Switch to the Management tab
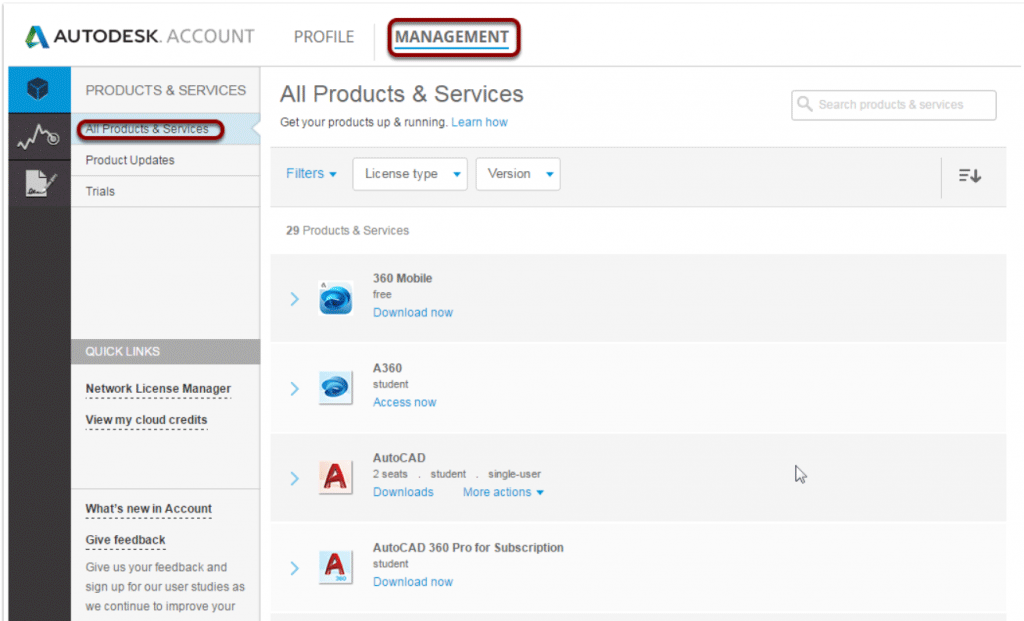Image resolution: width=1024 pixels, height=621 pixels. point(451,38)
